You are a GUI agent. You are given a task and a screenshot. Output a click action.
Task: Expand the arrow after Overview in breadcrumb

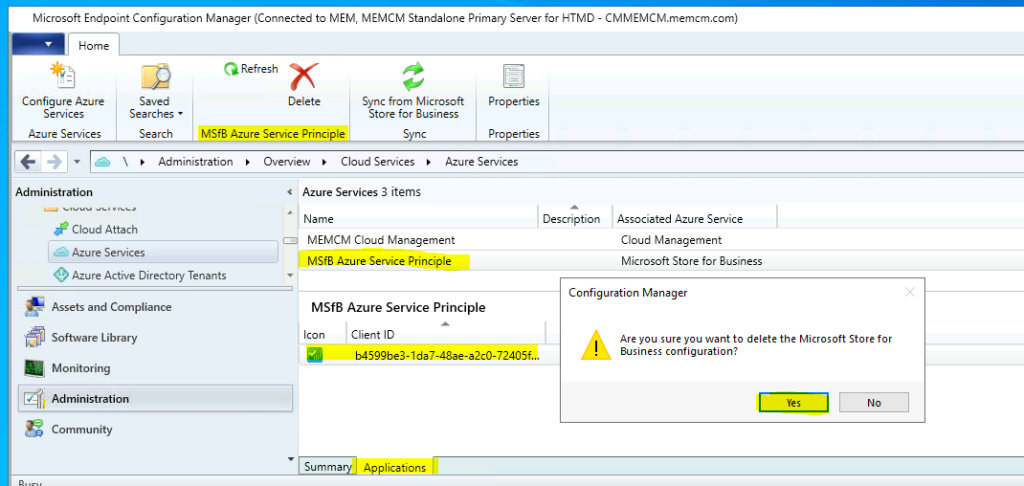tap(325, 162)
